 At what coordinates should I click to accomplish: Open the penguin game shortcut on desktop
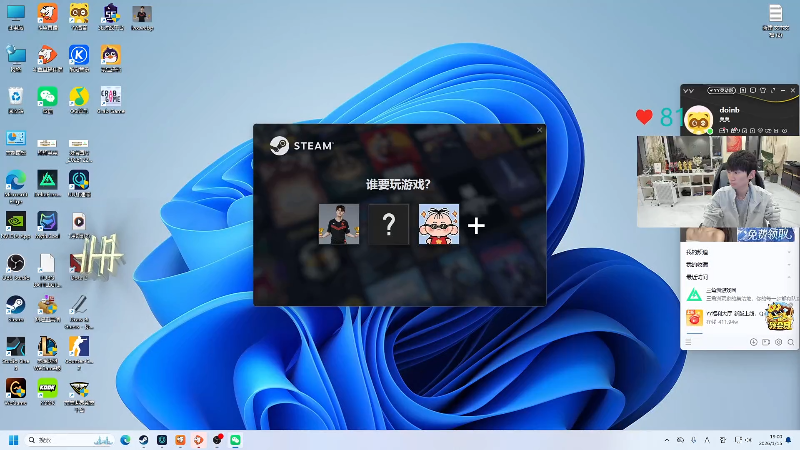point(111,58)
